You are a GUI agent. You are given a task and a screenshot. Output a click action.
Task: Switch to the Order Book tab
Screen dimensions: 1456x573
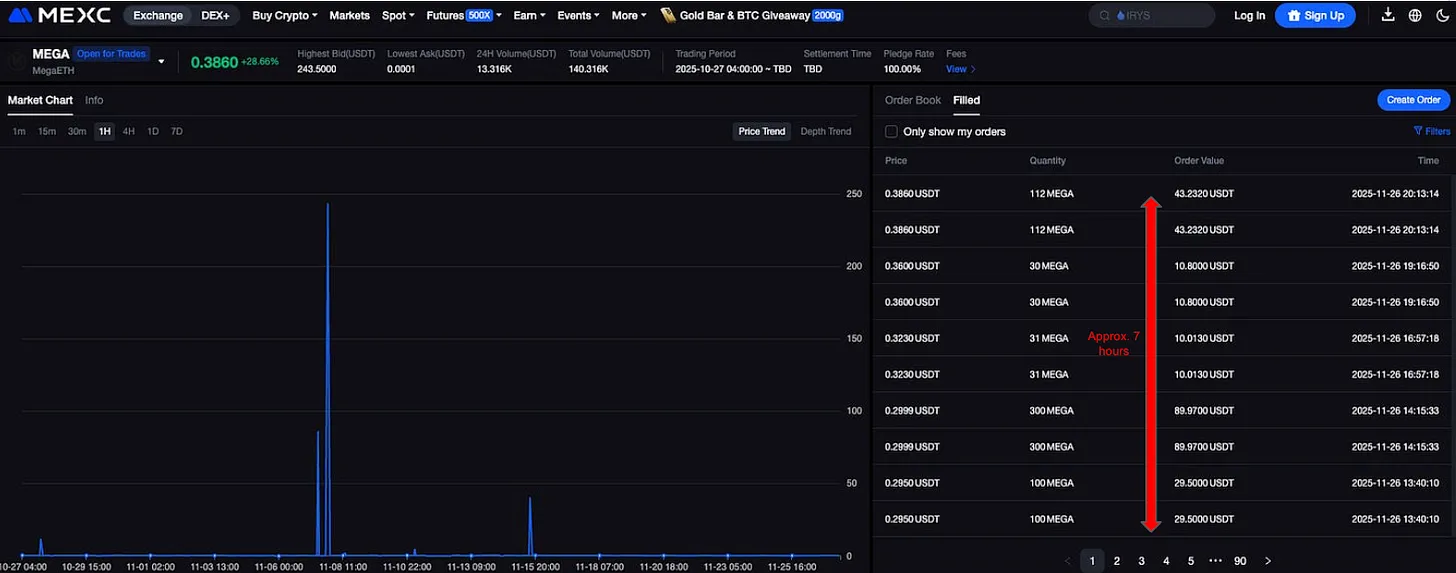(912, 100)
